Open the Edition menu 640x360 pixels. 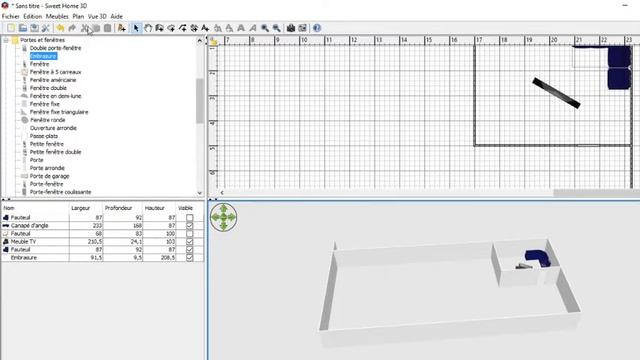[33, 16]
